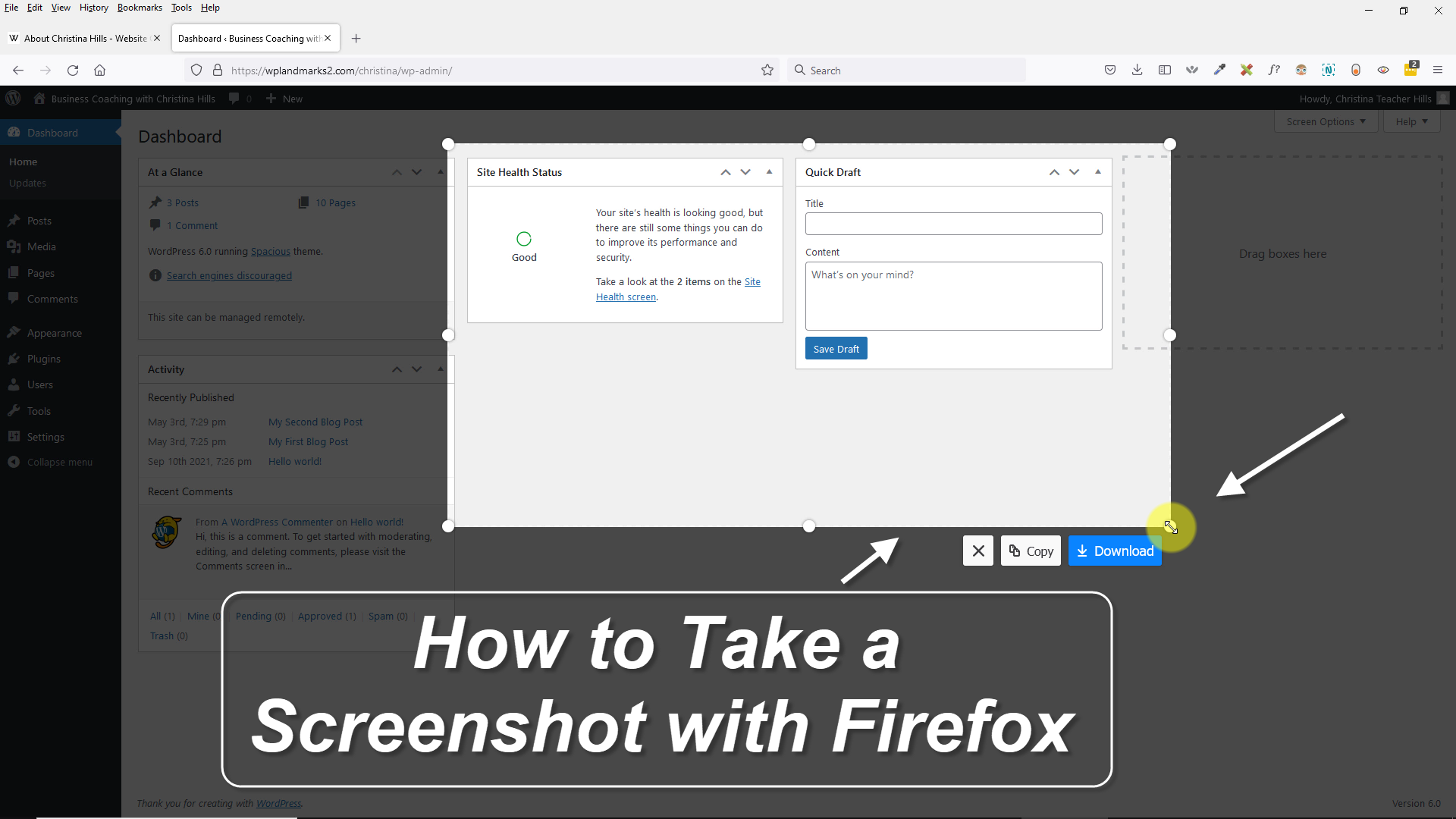This screenshot has height=819, width=1456.
Task: Open the 3 Posts link
Action: [x=183, y=202]
